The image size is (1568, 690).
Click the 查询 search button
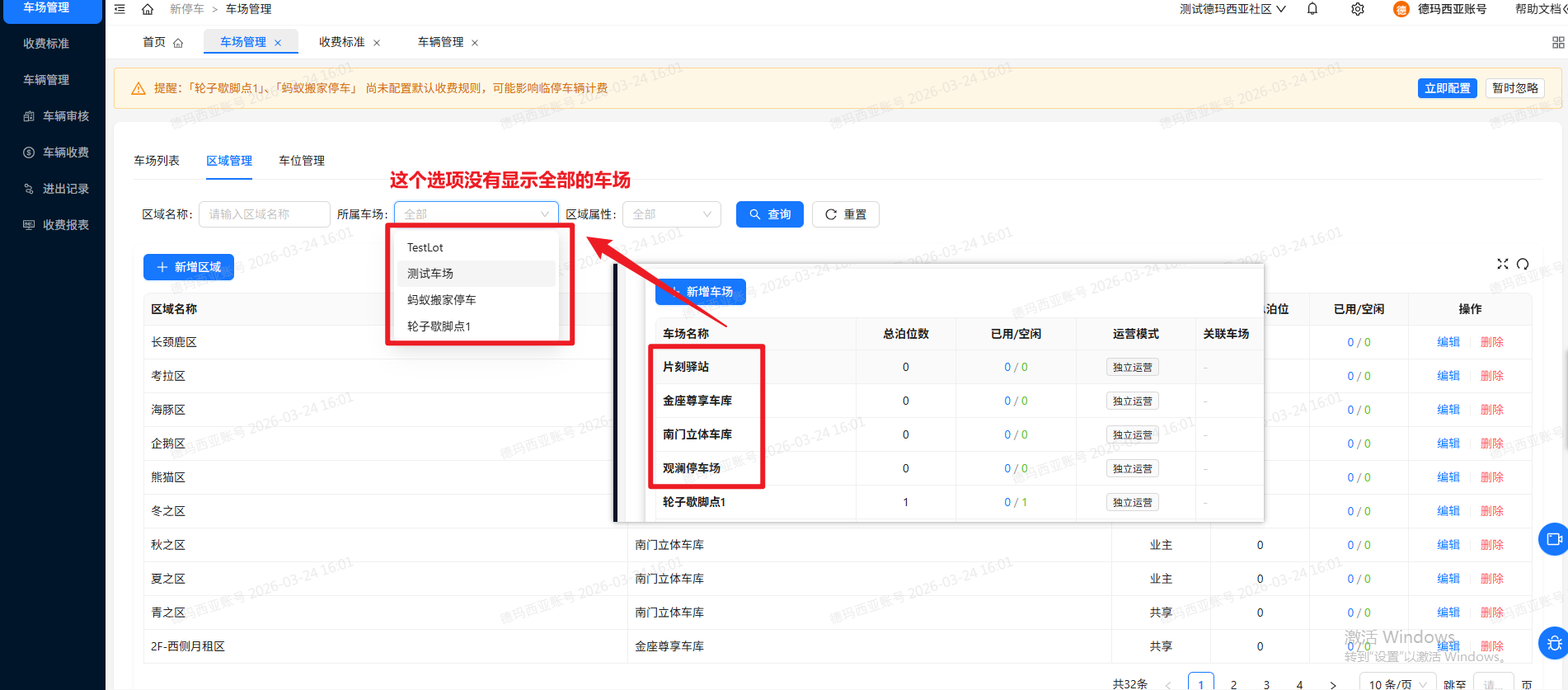point(770,214)
